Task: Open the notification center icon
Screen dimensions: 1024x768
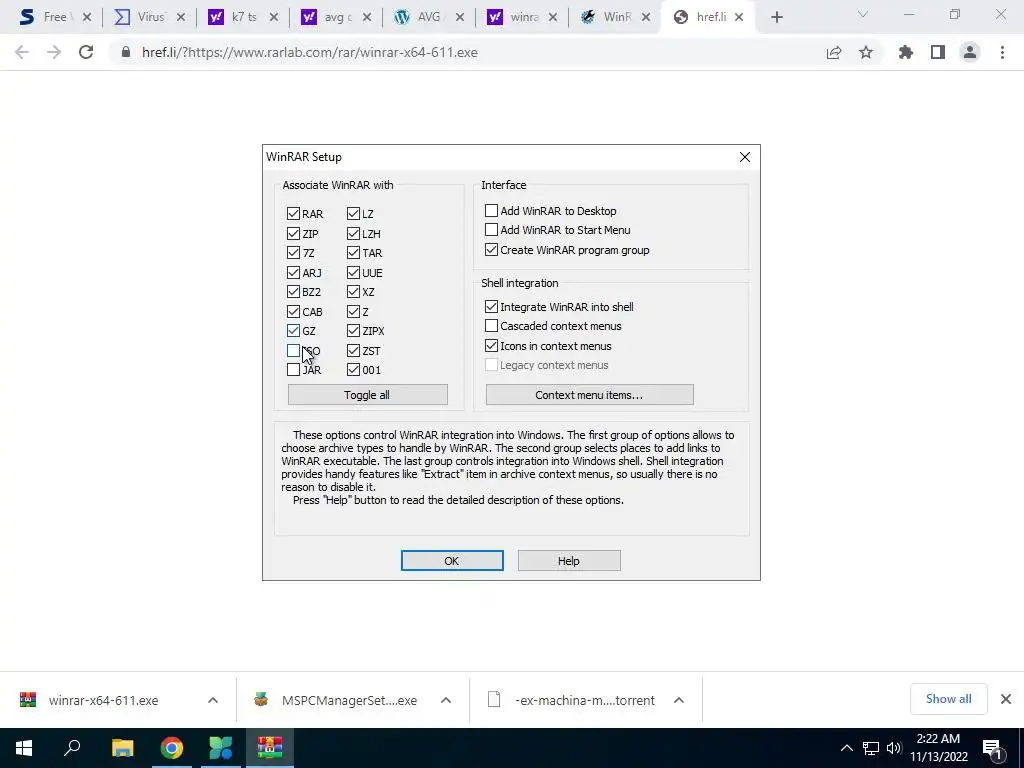Action: (992, 750)
